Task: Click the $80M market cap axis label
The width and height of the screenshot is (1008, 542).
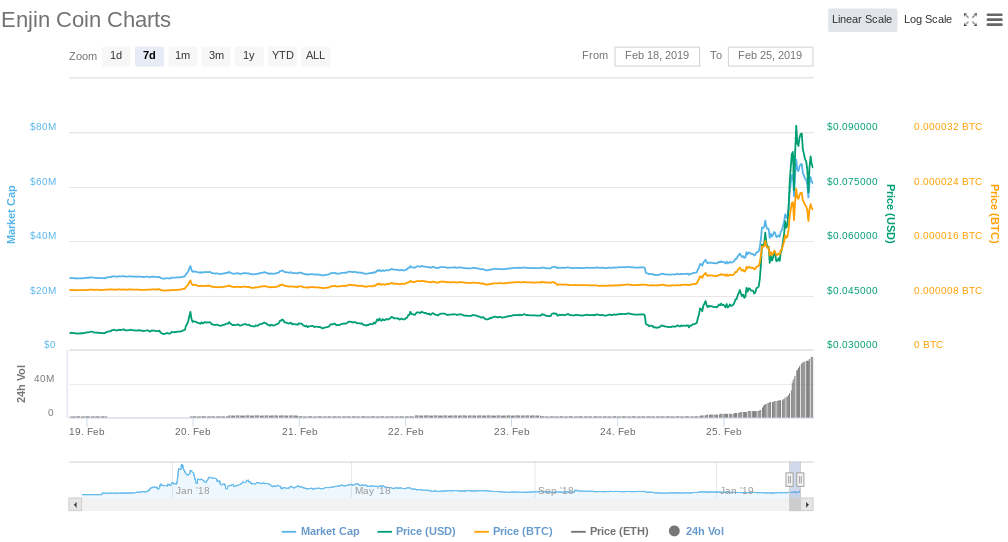Action: tap(43, 127)
